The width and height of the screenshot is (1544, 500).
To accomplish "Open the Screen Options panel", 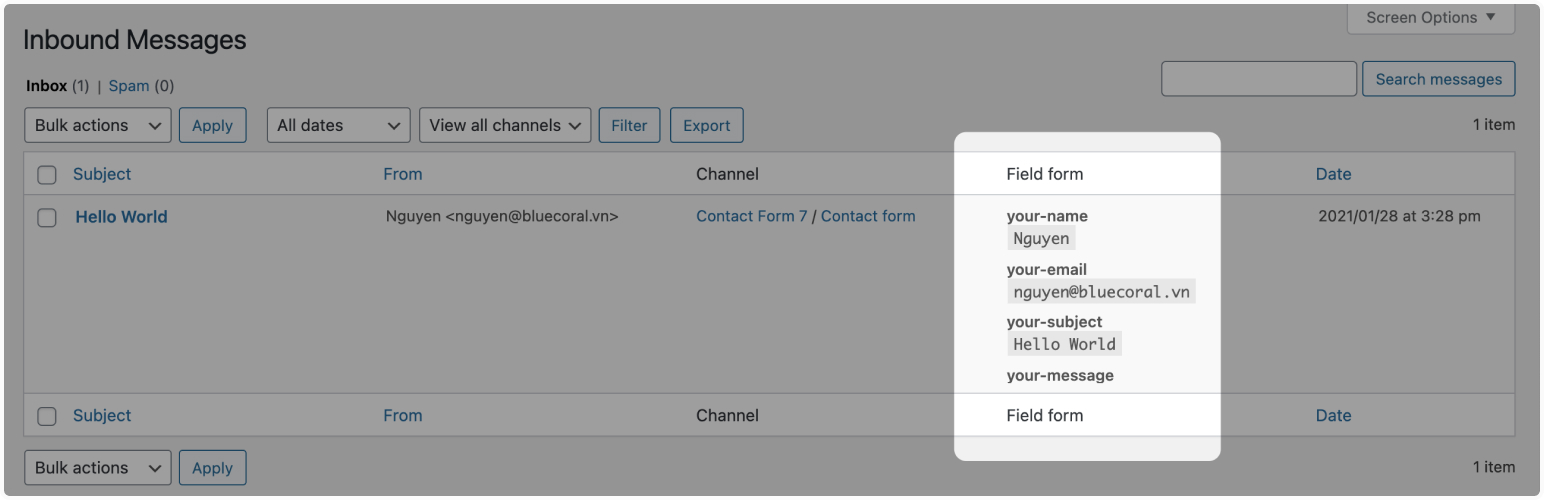I will 1431,18.
